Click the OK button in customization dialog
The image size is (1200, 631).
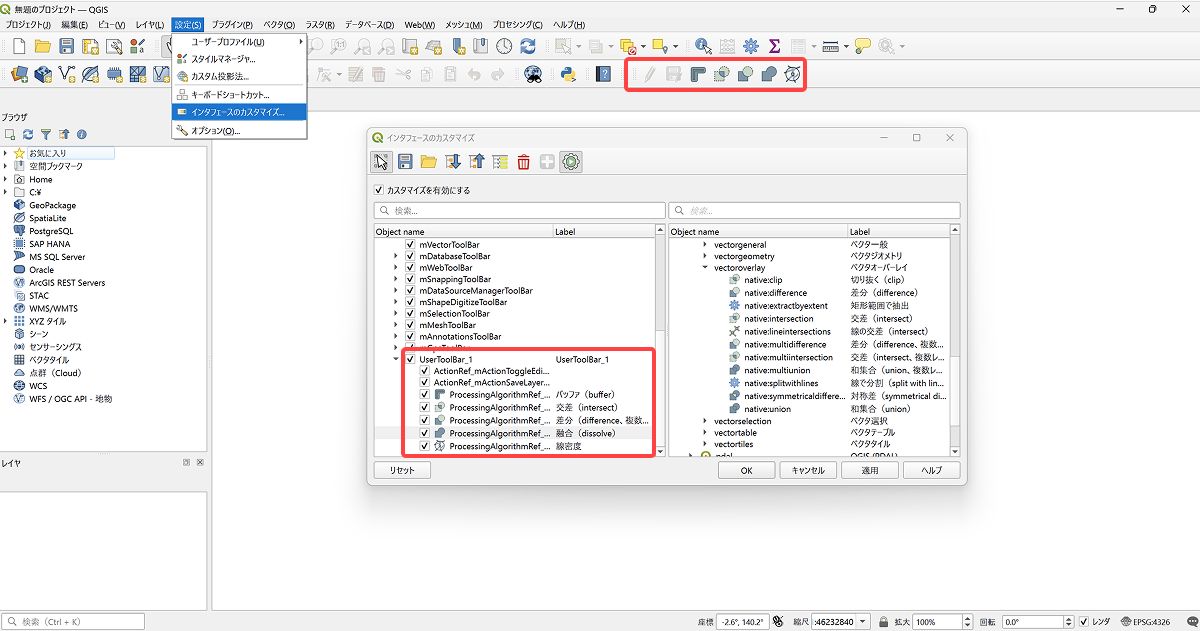pos(746,470)
